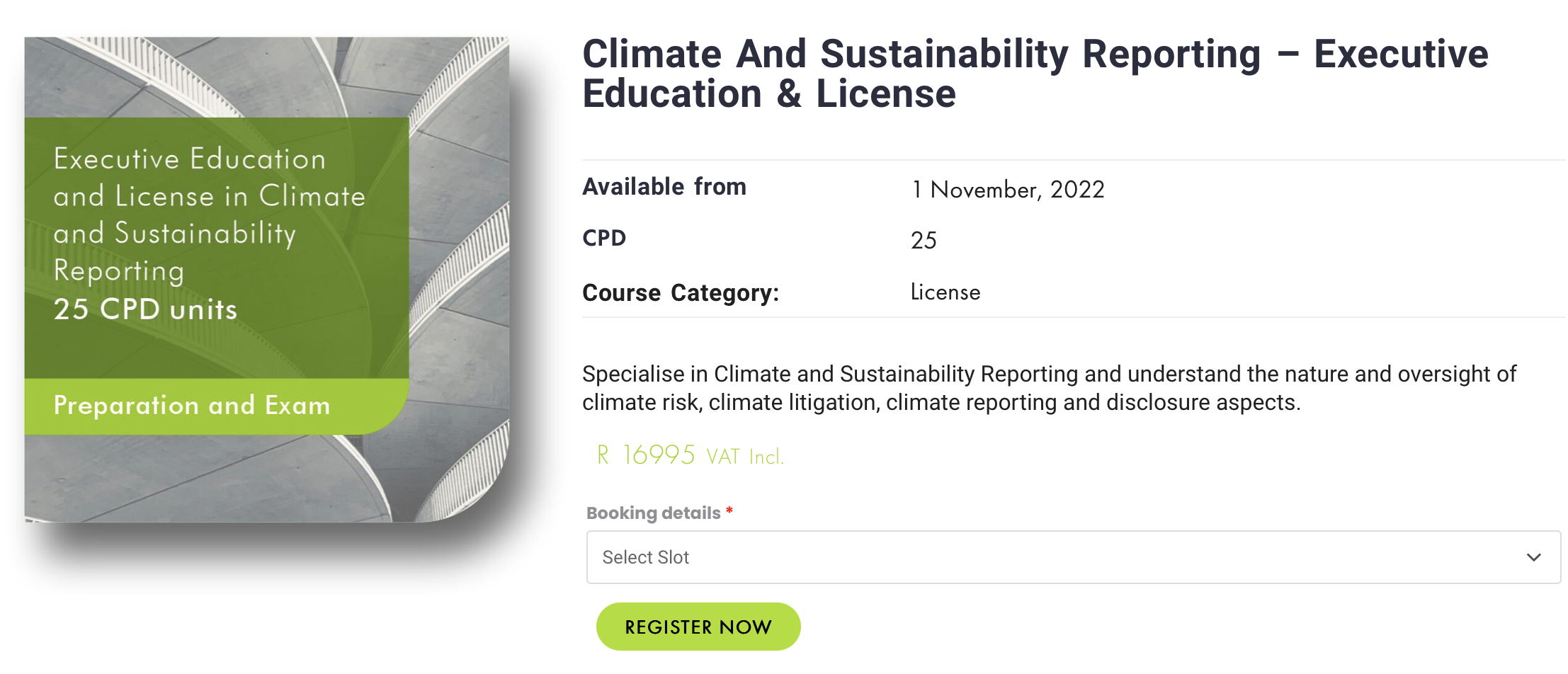
Task: Click the chevron arrow in Select Slot field
Action: tap(1533, 557)
